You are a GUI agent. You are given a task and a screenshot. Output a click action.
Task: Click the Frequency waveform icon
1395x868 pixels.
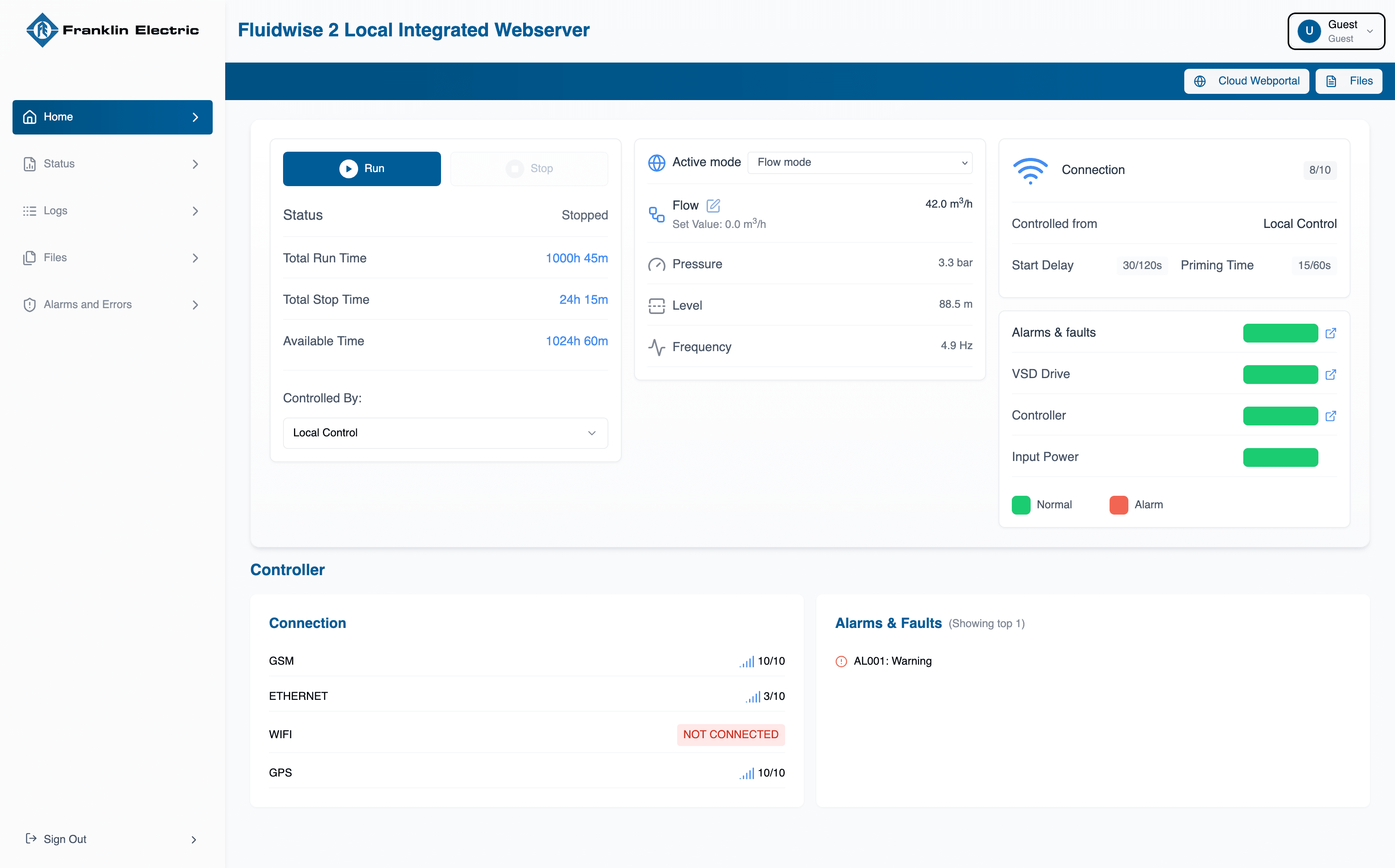coord(656,347)
